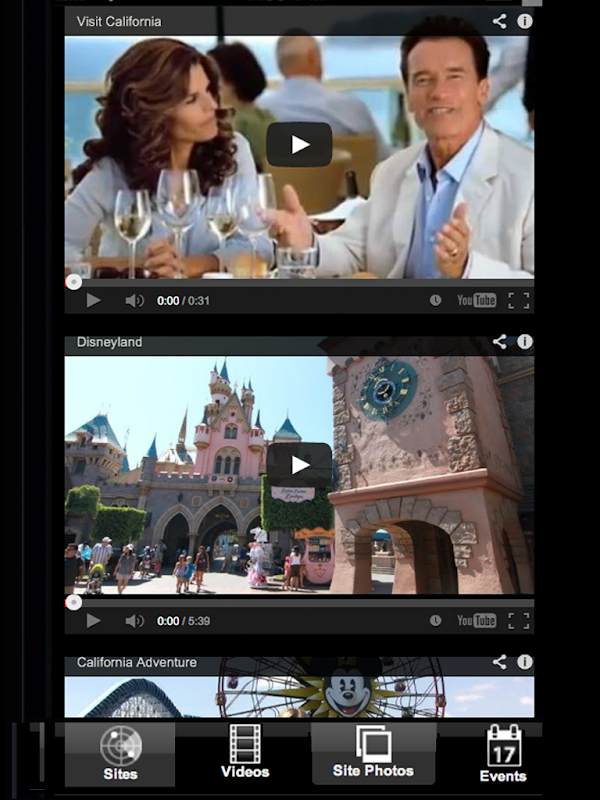Click Watch Later clock on Disneyland player
Image resolution: width=600 pixels, height=800 pixels.
point(435,621)
